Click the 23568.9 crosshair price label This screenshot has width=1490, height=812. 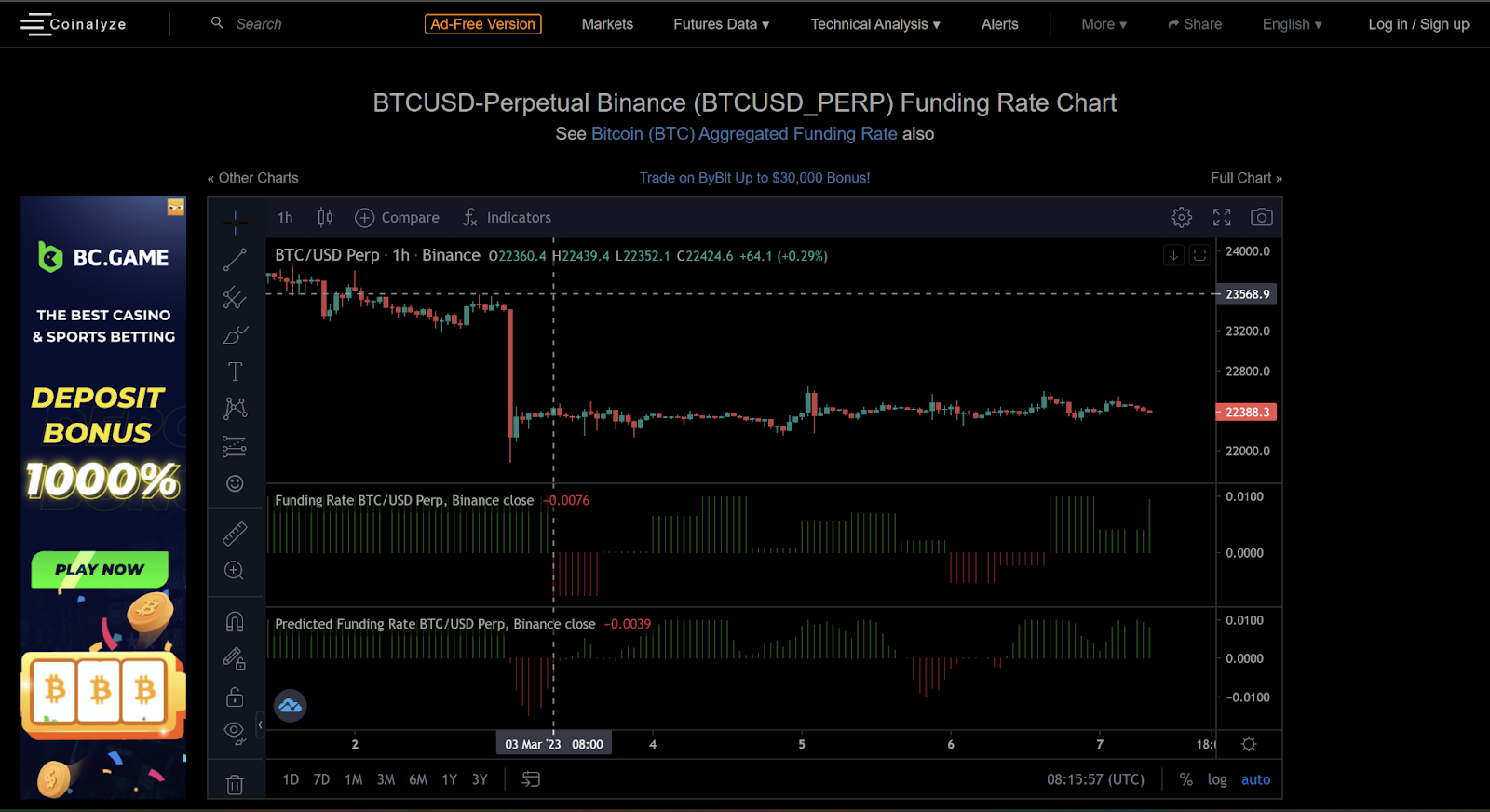pos(1247,294)
